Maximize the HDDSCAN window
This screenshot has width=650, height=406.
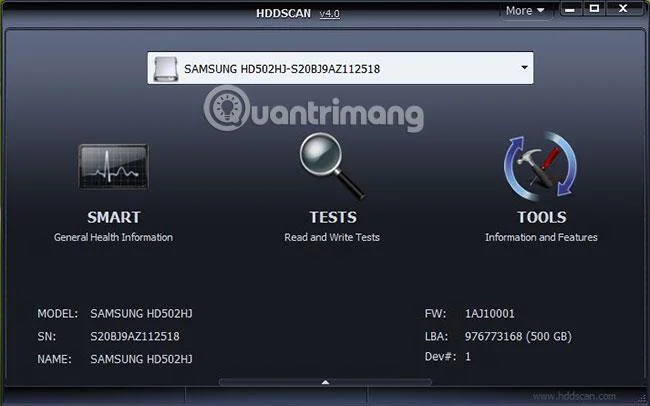[x=594, y=9]
